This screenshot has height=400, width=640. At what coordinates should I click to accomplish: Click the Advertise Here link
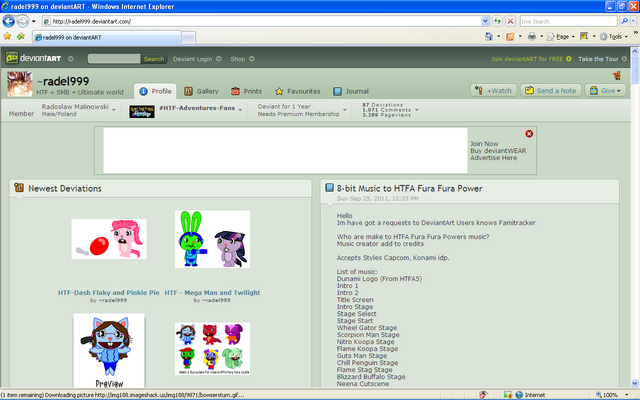(493, 158)
